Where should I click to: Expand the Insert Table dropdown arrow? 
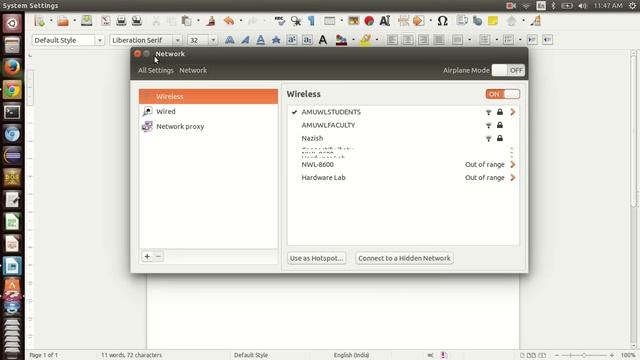coord(341,20)
